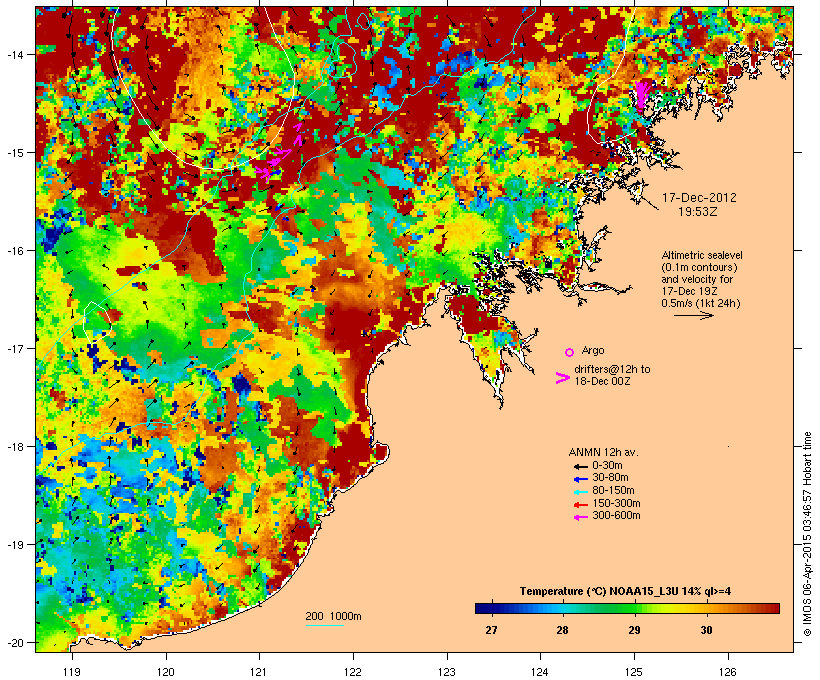Click the magenta drifter cluster near 125E
This screenshot has height=680, width=820.
pos(641,95)
